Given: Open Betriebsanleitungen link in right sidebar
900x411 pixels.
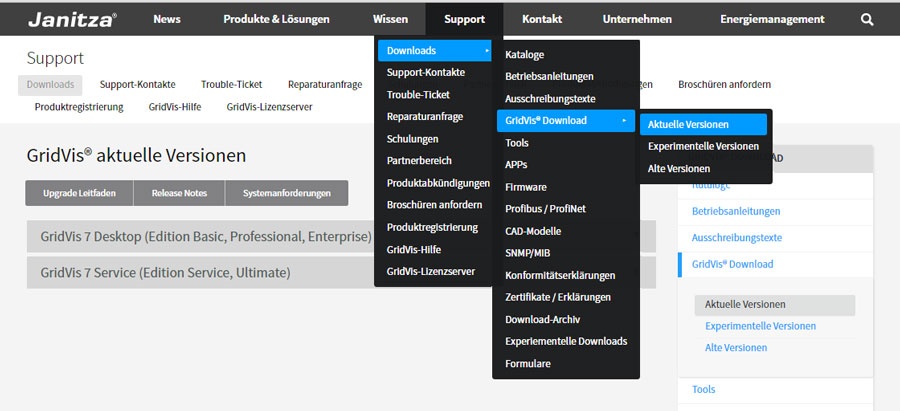Looking at the screenshot, I should tap(736, 211).
